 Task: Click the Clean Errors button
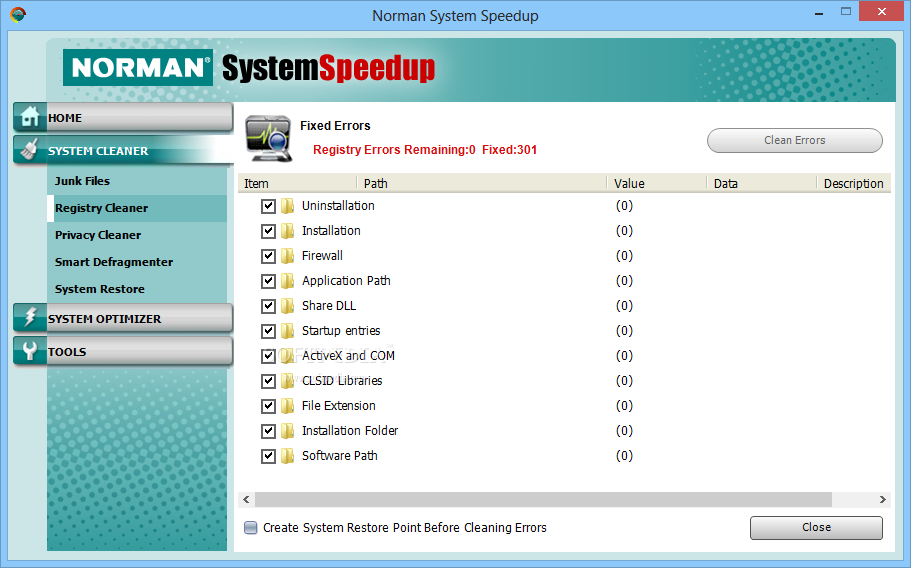click(x=795, y=140)
